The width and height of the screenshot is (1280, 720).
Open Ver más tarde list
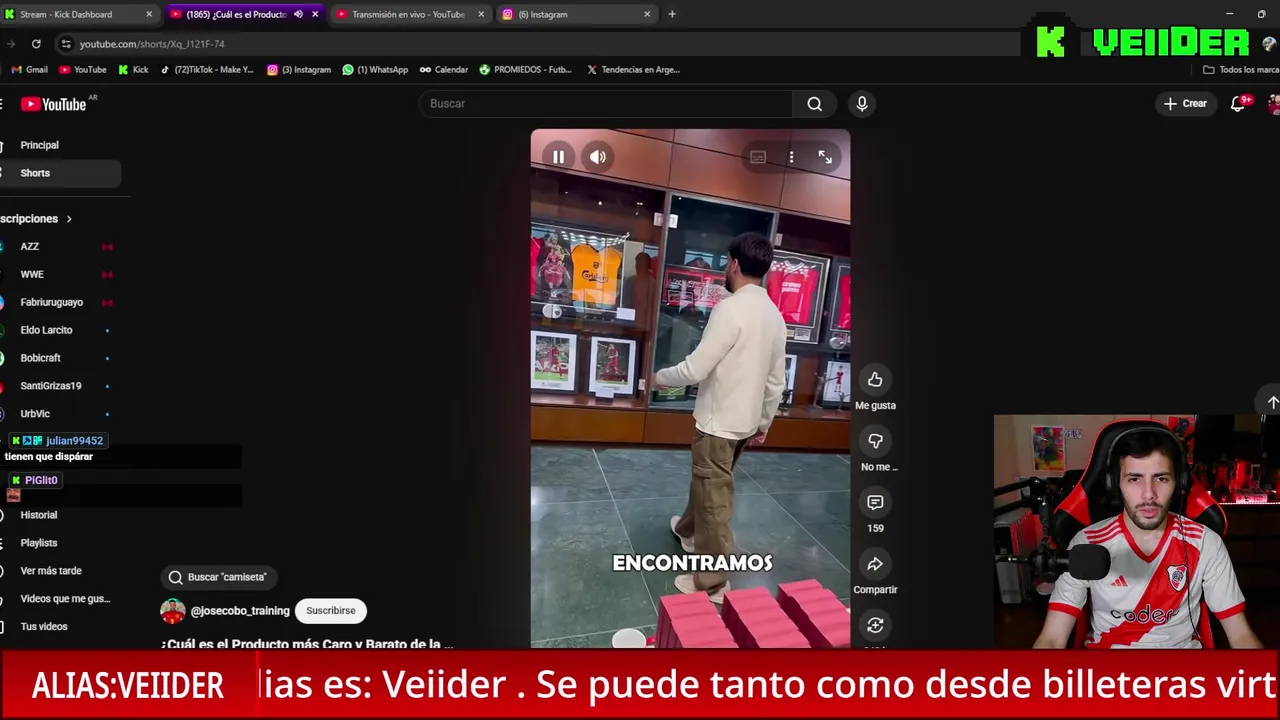click(51, 571)
